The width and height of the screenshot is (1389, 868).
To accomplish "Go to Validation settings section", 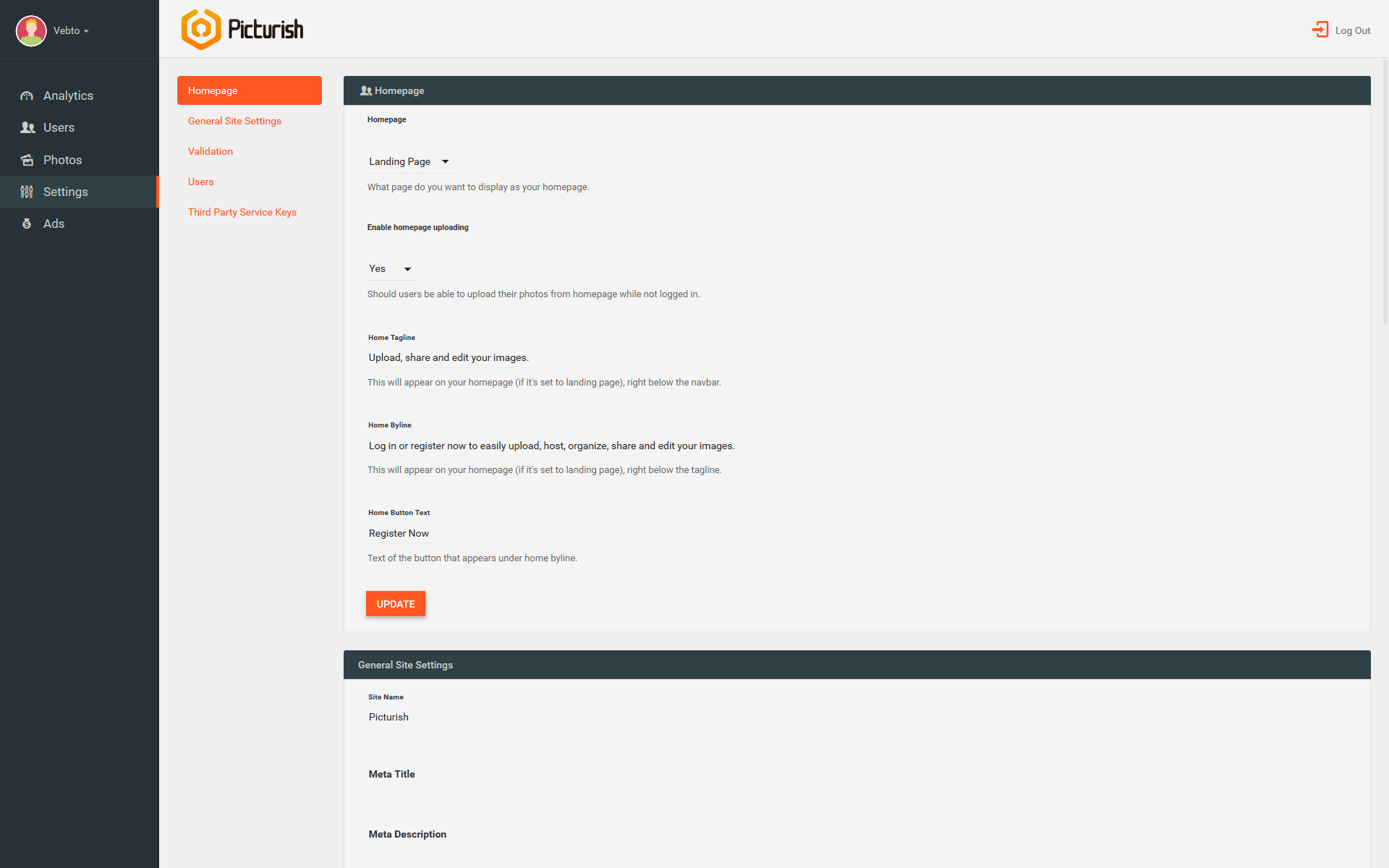I will [211, 151].
